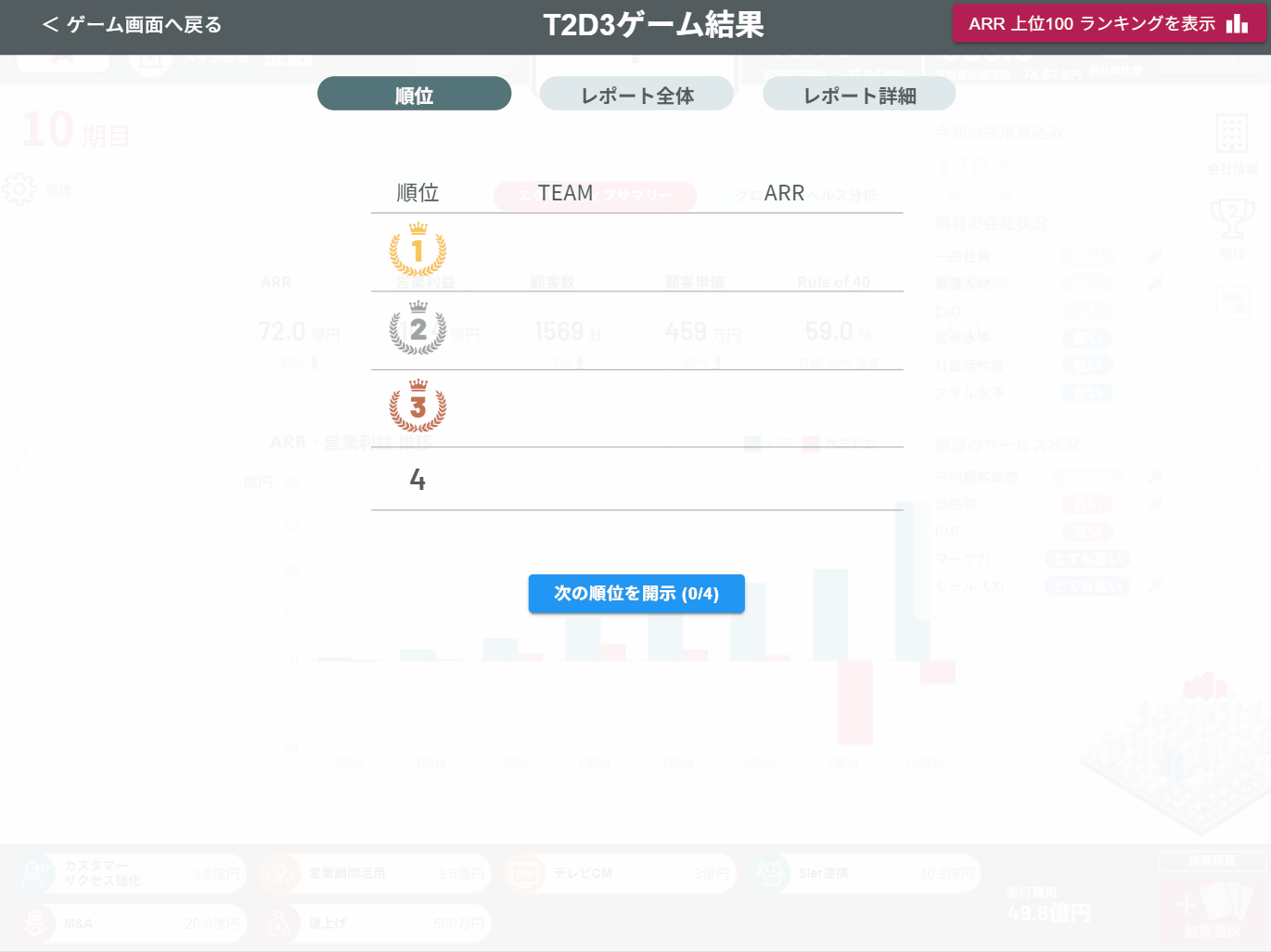
Task: Click the rank 4 row number
Action: [x=417, y=480]
